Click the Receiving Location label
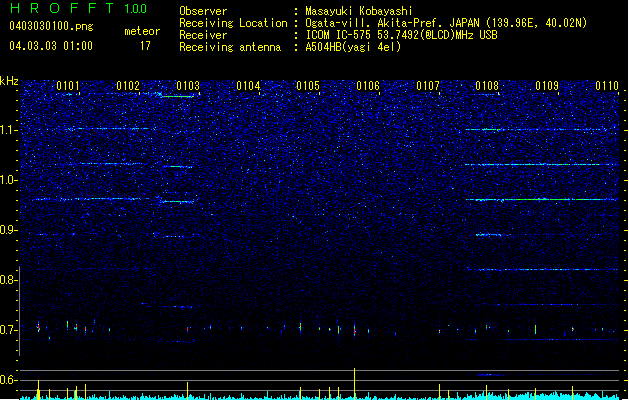629x400 pixels. (233, 23)
